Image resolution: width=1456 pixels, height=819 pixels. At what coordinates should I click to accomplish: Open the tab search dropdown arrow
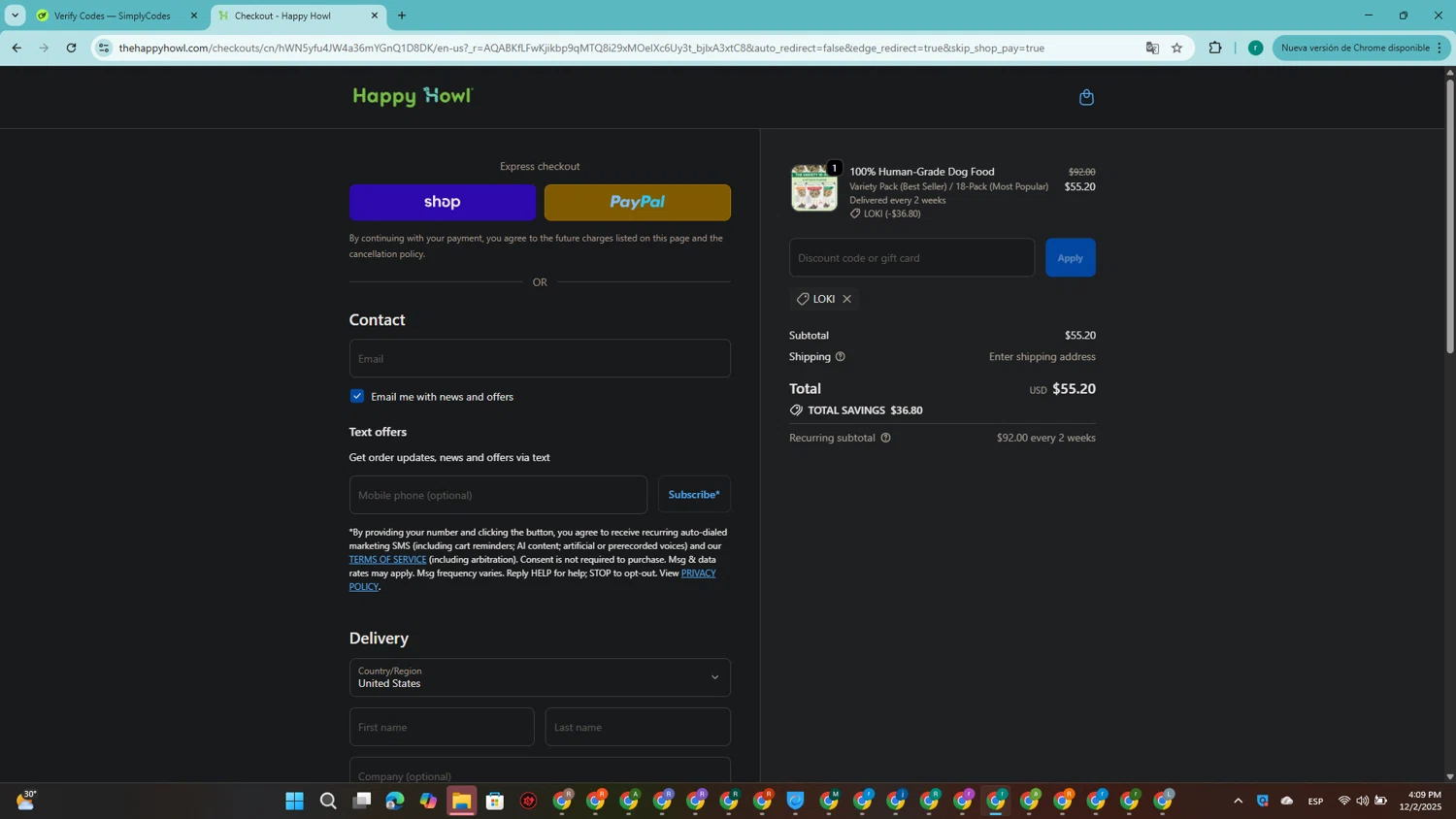coord(15,16)
